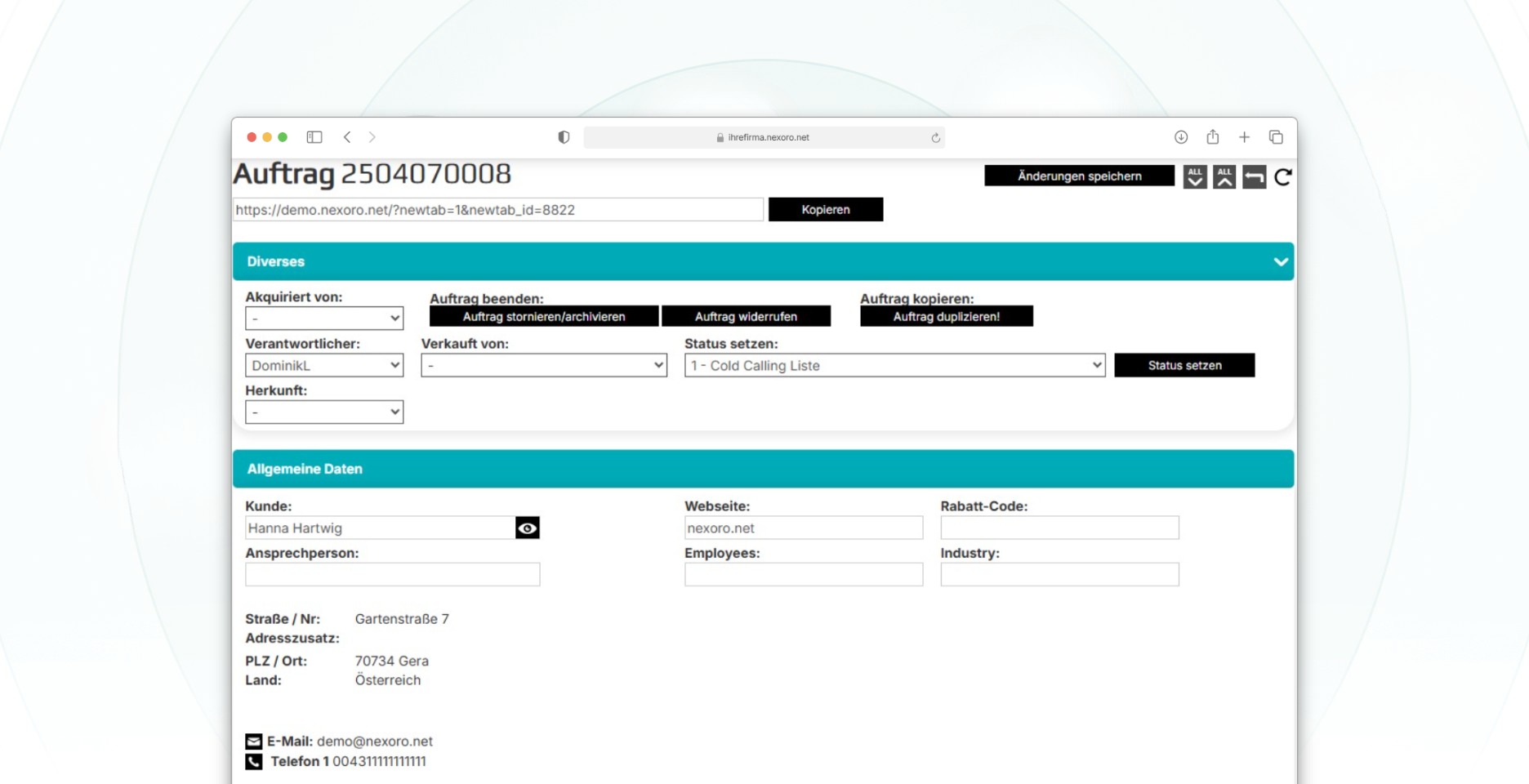Click Kopieren to copy the order URL
Image resolution: width=1529 pixels, height=784 pixels.
(825, 210)
